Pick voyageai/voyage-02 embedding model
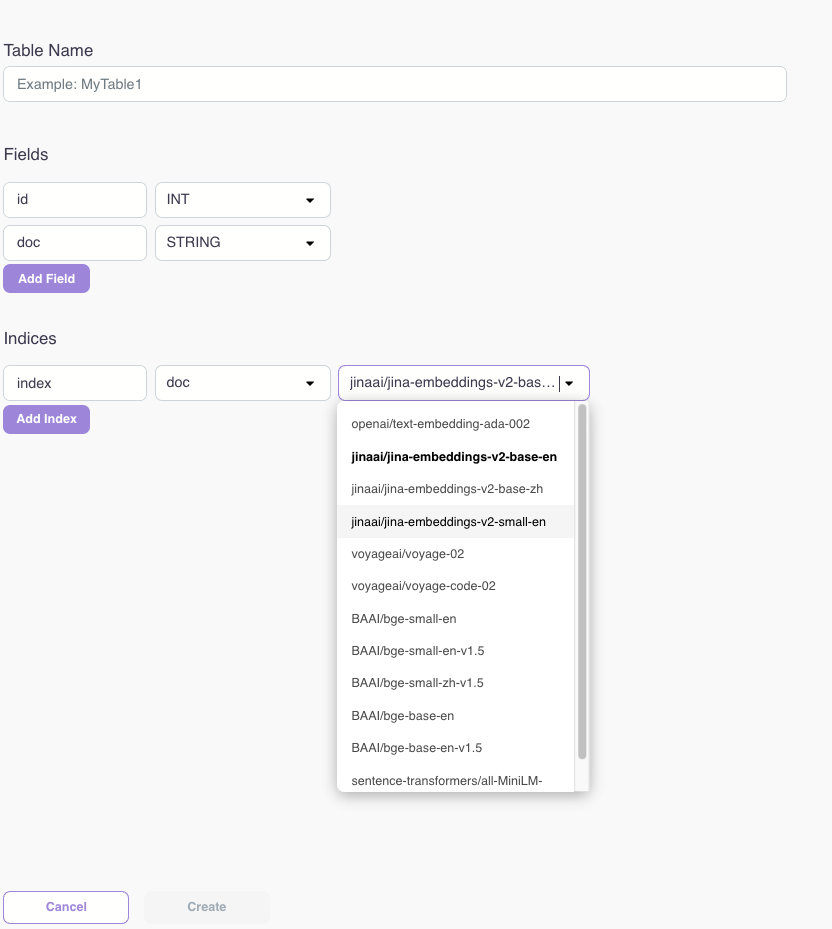The height and width of the screenshot is (929, 832). pos(408,554)
